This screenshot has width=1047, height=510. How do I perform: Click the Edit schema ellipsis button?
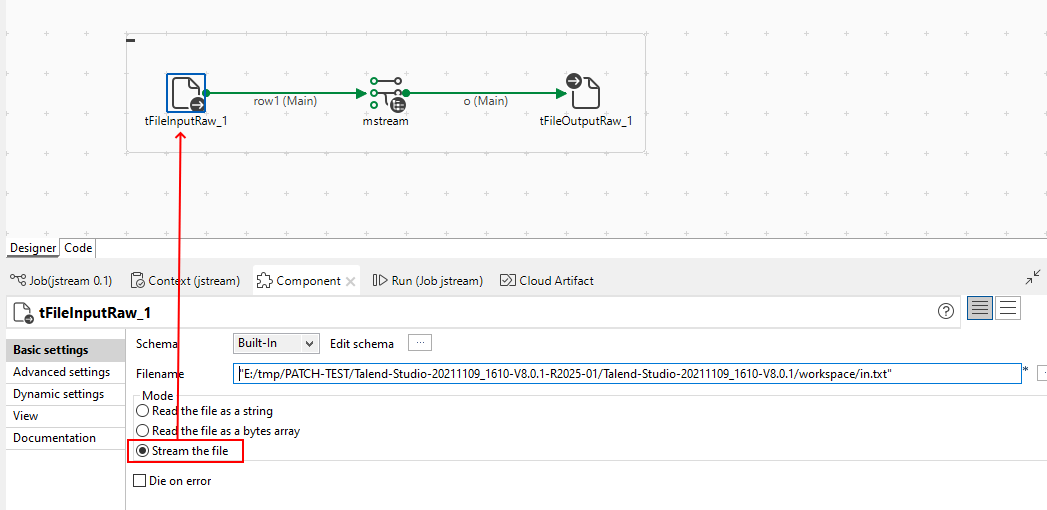click(420, 342)
